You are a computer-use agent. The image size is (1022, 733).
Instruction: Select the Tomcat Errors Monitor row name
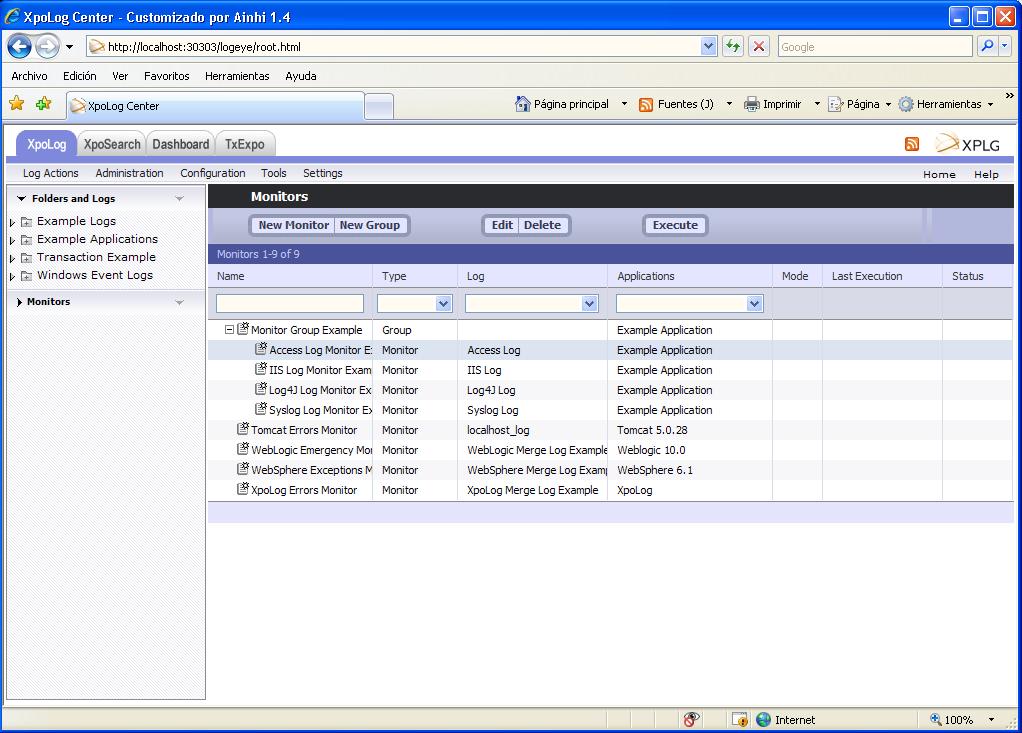[304, 430]
